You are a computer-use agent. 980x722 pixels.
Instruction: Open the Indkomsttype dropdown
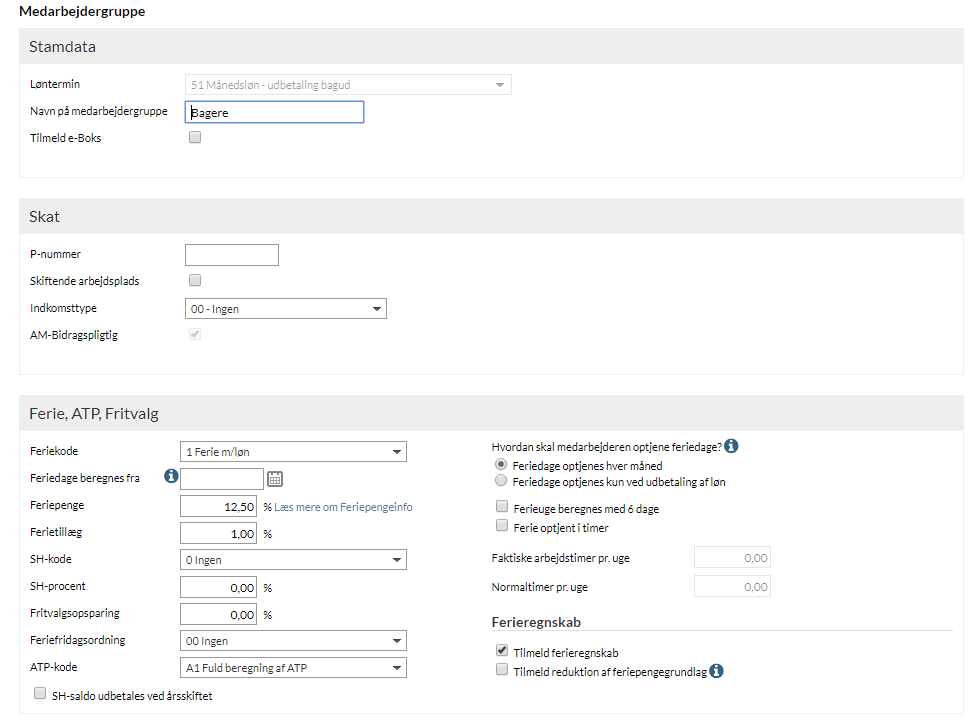click(x=286, y=309)
